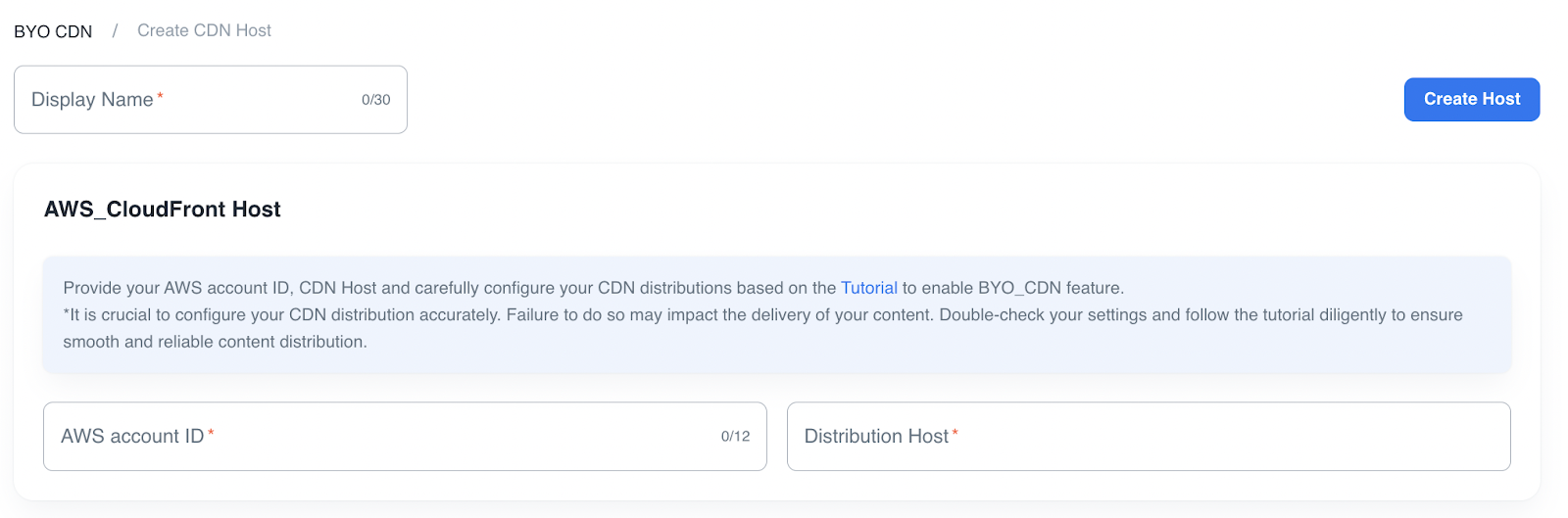Click the "smooth and reliable content distribution" text
The width and height of the screenshot is (1568, 518).
pos(215,342)
